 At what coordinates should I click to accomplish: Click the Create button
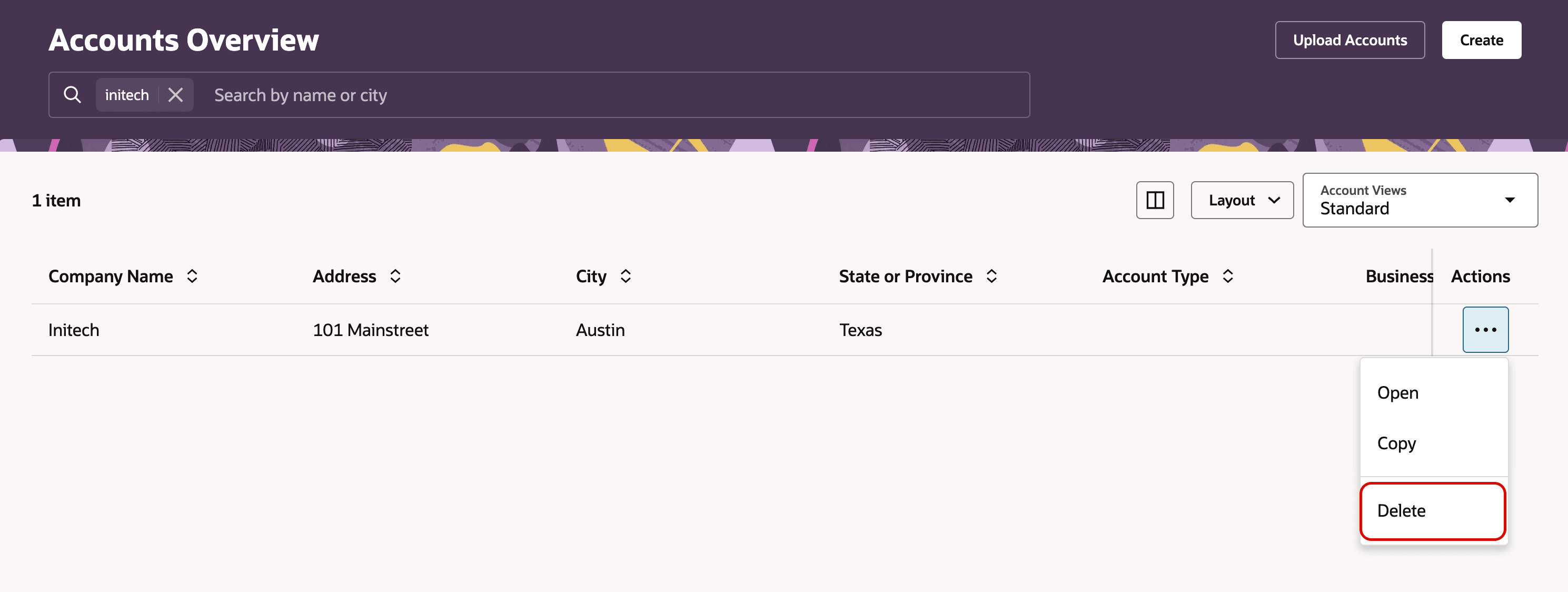(1481, 40)
